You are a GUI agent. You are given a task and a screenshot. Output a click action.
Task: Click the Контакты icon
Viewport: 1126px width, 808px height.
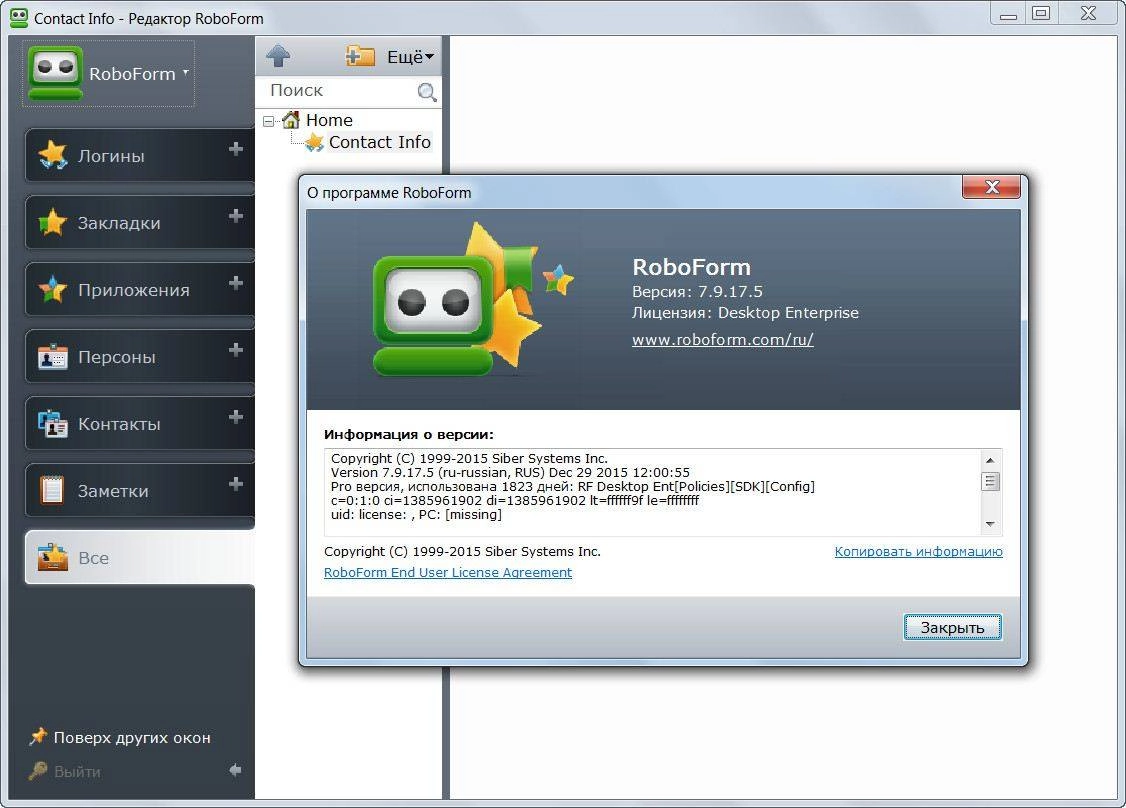(52, 423)
